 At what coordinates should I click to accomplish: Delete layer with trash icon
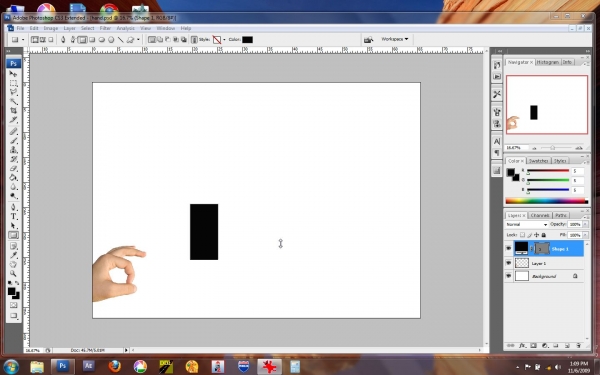(578, 346)
